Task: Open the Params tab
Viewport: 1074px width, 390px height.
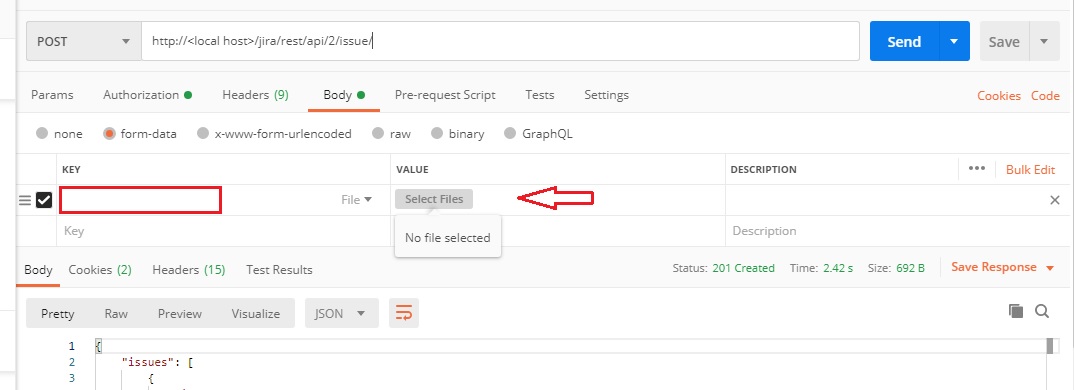Action: [x=52, y=95]
